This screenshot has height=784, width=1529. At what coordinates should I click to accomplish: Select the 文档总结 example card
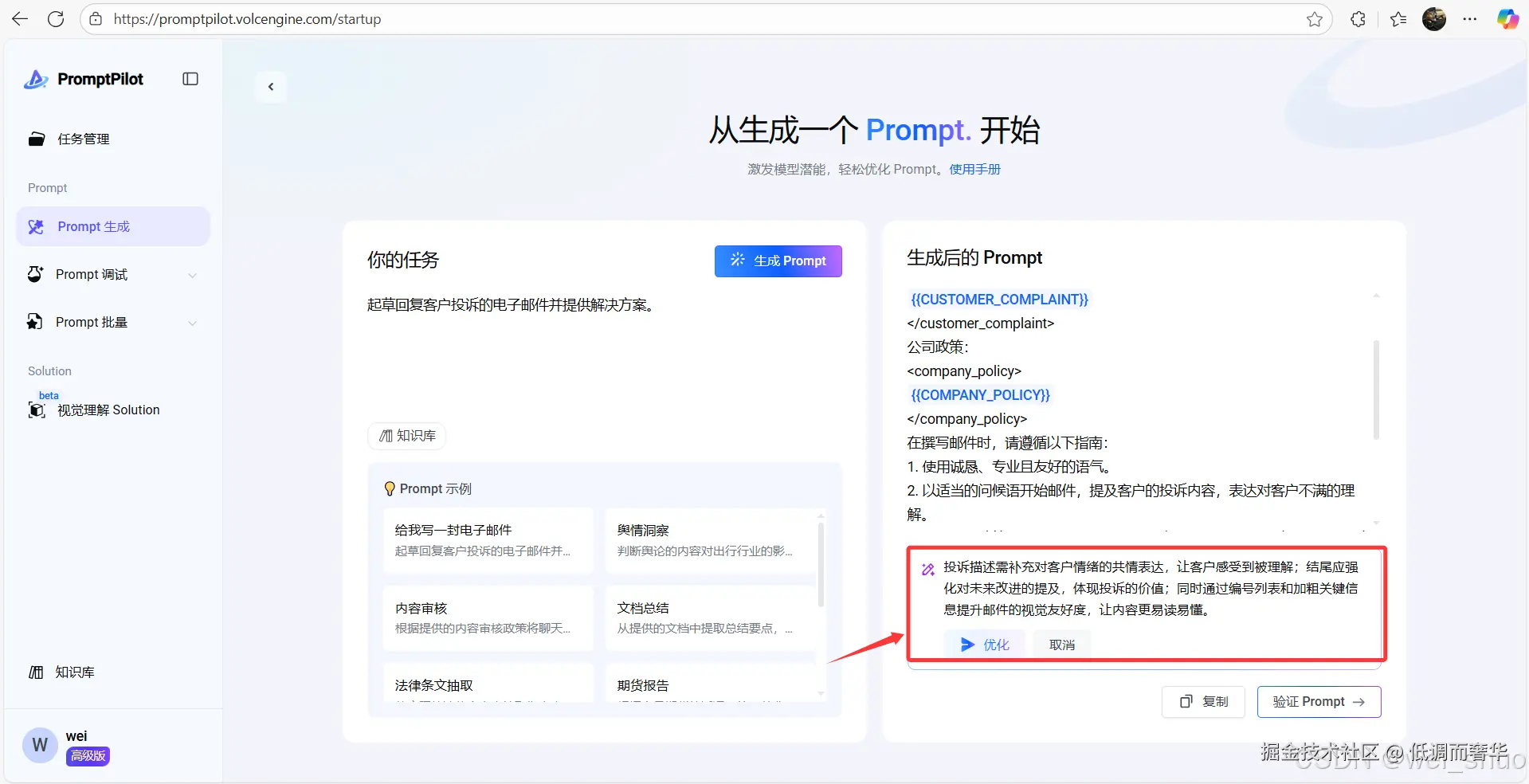click(x=708, y=617)
